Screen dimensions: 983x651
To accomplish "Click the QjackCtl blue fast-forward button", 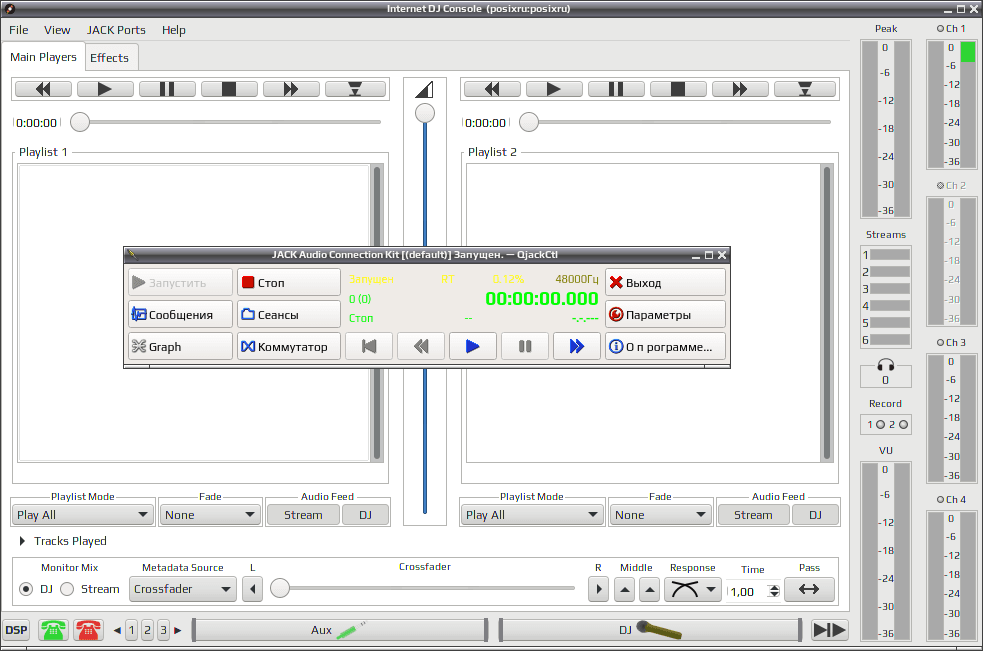I will pos(577,346).
